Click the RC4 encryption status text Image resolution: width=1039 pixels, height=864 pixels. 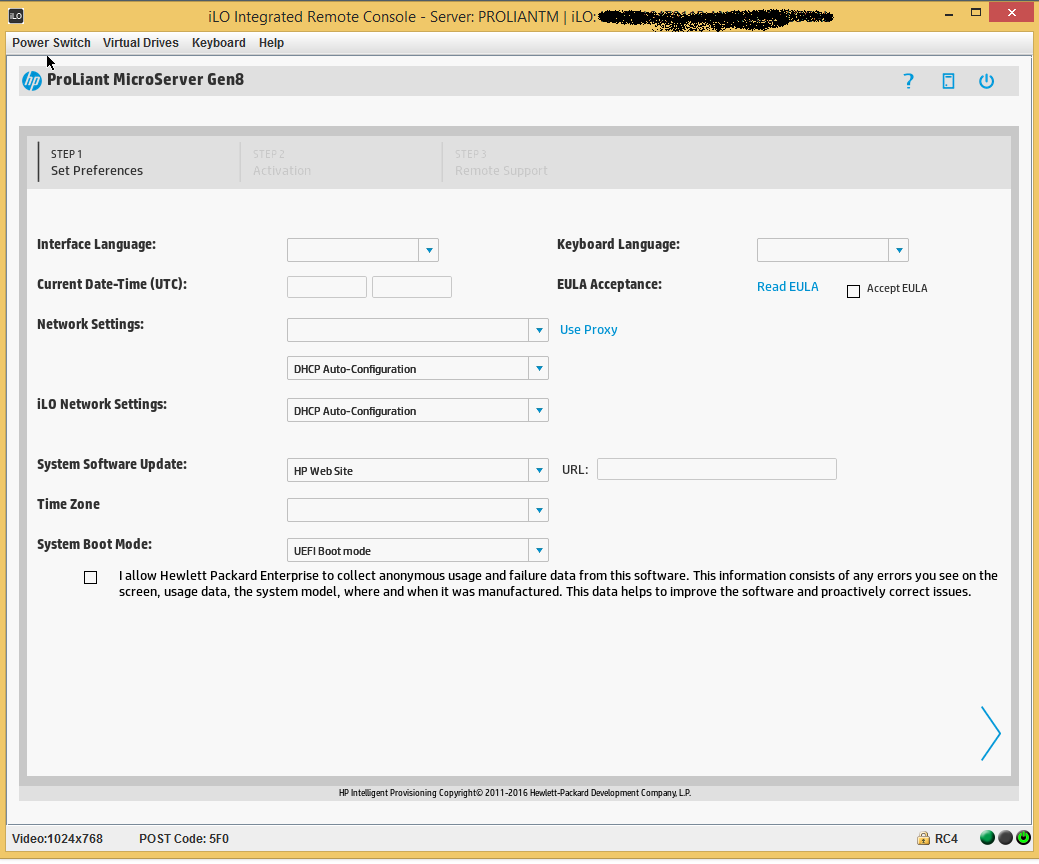pos(946,839)
